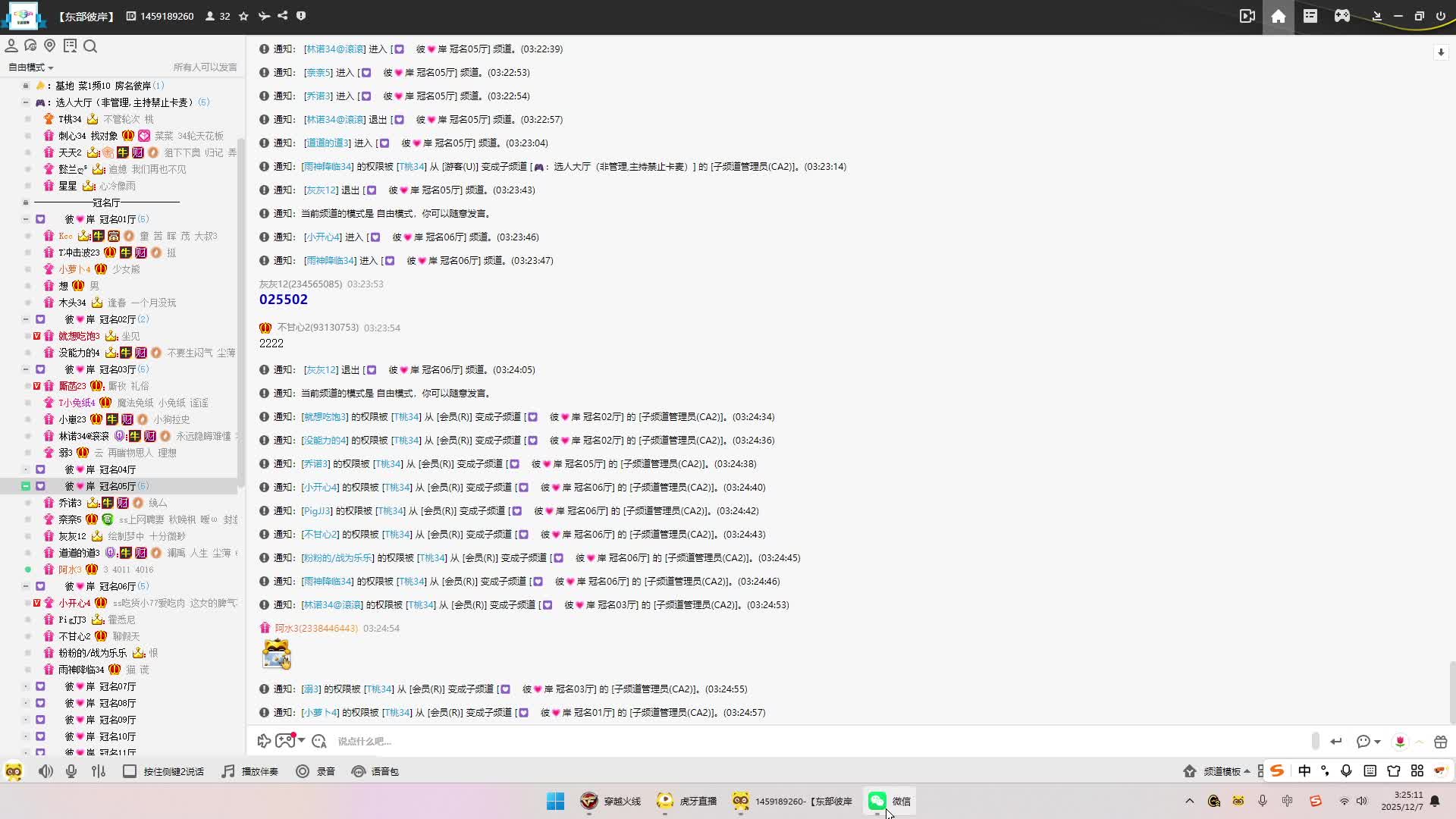The width and height of the screenshot is (1456, 819).
Task: Open the 频道模板 dropdown
Action: click(x=1221, y=771)
